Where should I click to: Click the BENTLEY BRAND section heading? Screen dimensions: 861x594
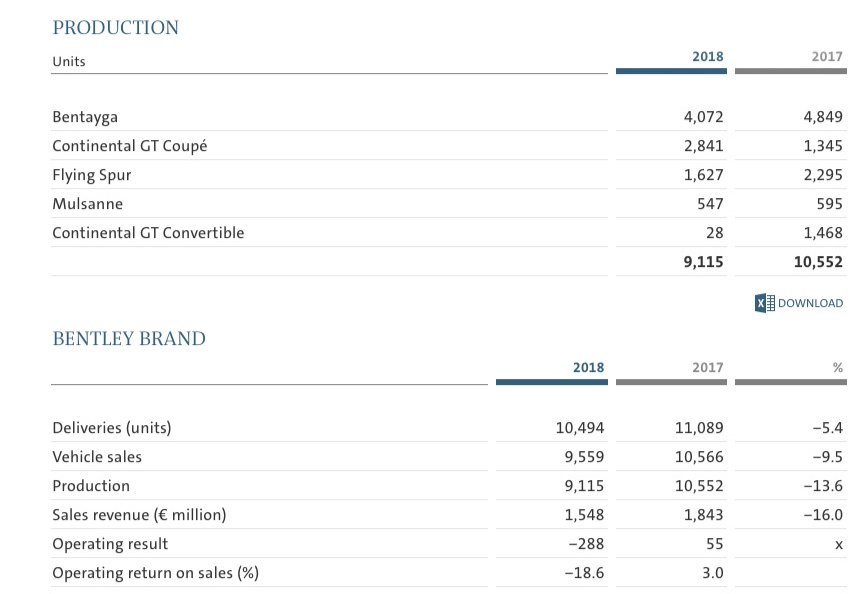coord(128,339)
